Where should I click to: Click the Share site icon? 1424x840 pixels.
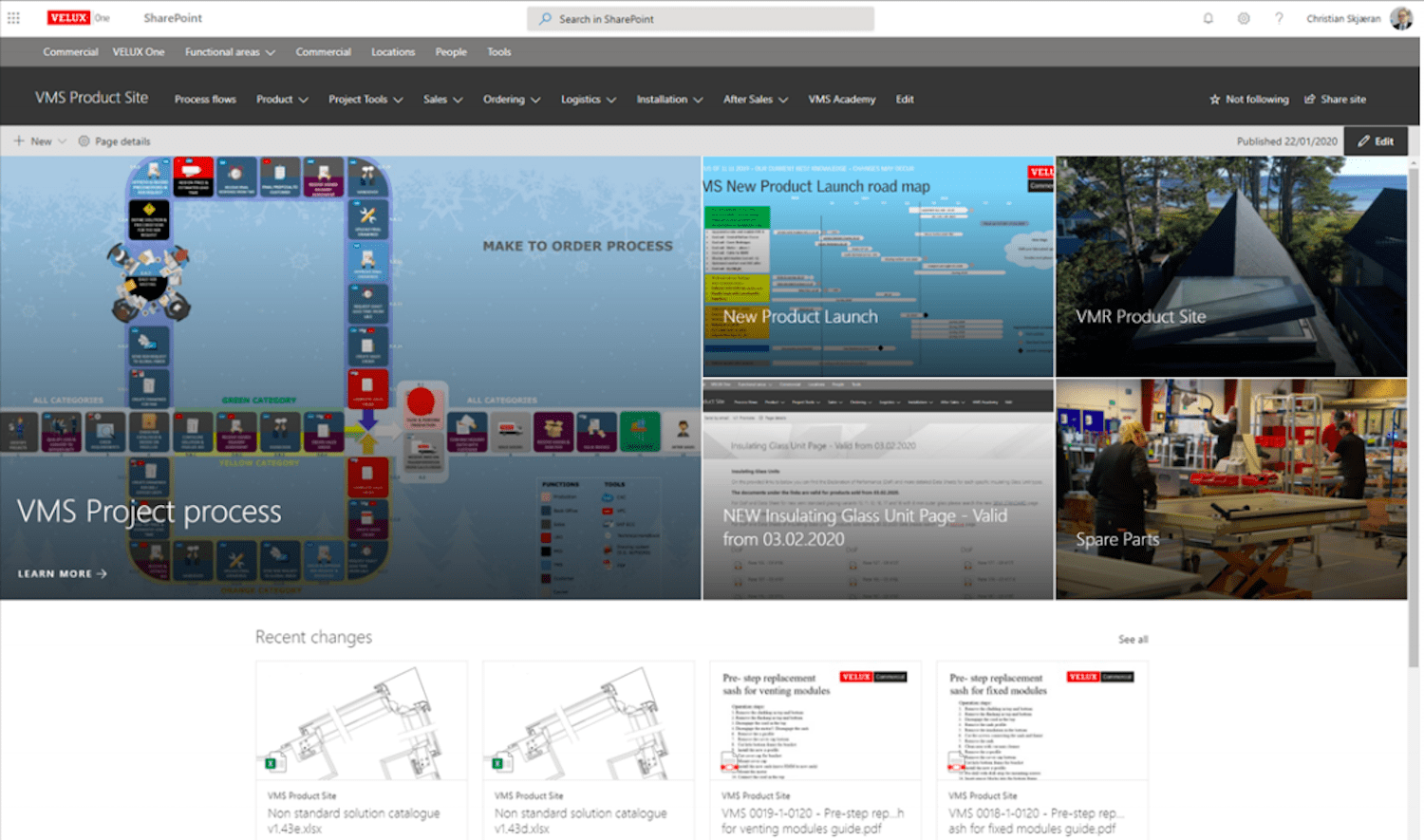pyautogui.click(x=1310, y=99)
